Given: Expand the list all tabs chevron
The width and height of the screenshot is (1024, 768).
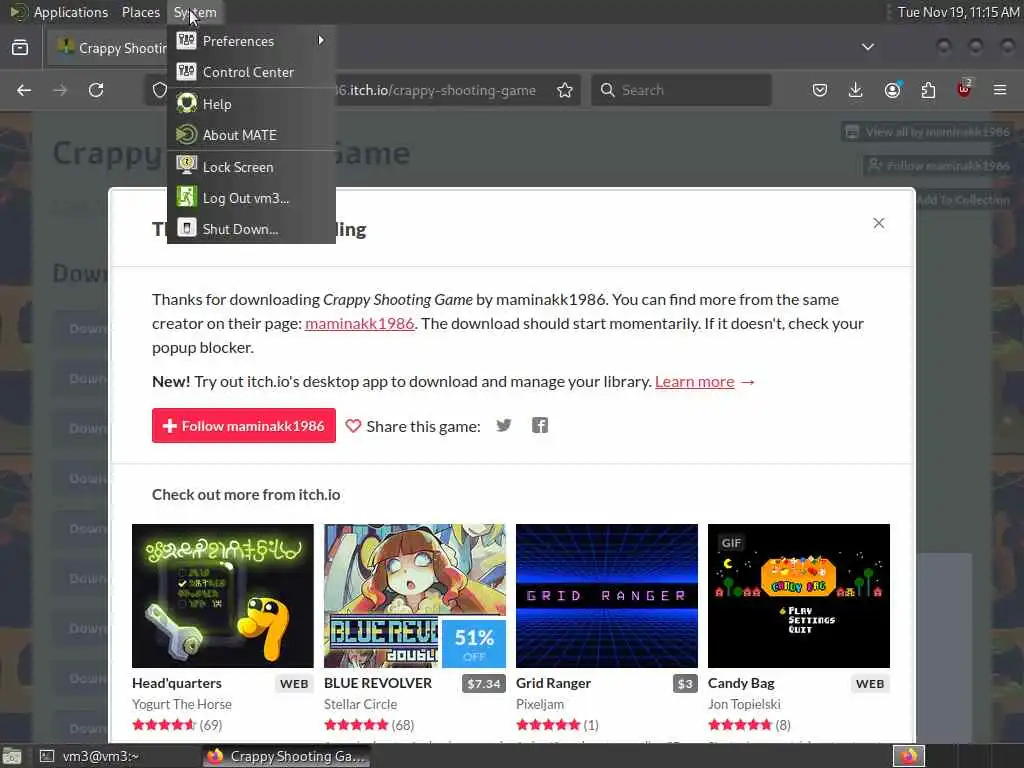Looking at the screenshot, I should pyautogui.click(x=868, y=47).
